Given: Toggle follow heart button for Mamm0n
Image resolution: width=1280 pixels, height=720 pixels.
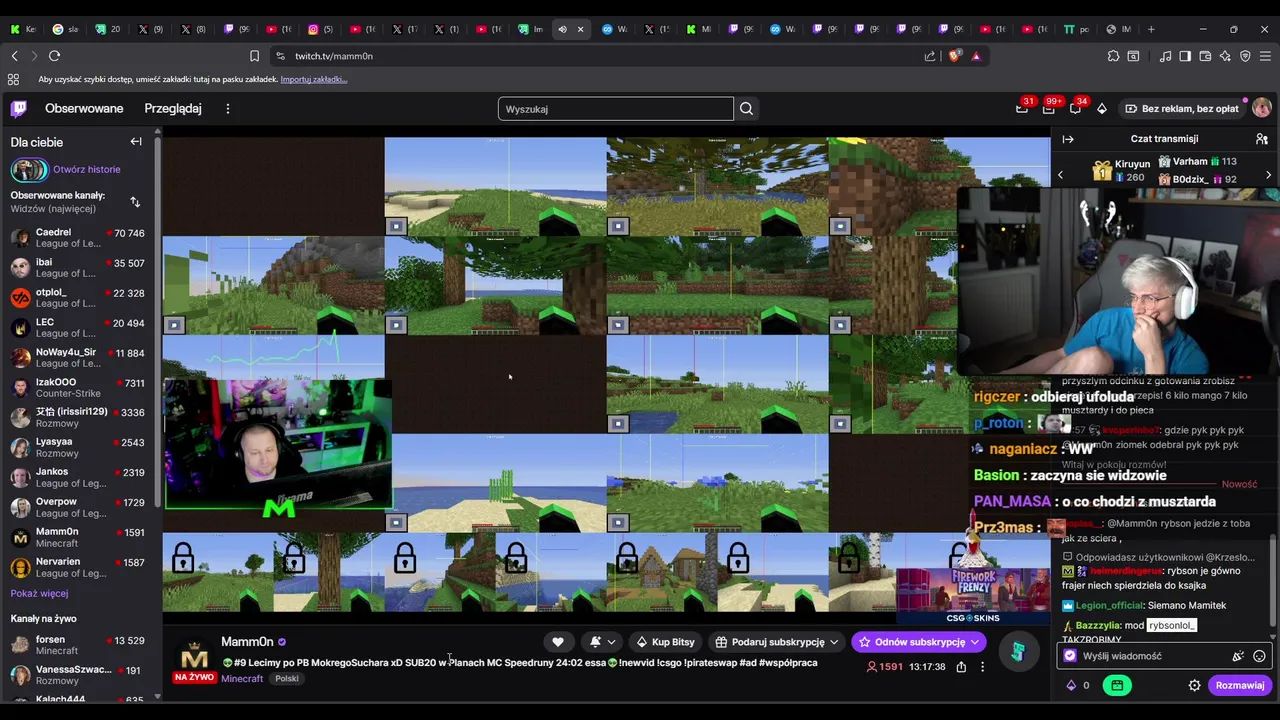Looking at the screenshot, I should click(558, 642).
